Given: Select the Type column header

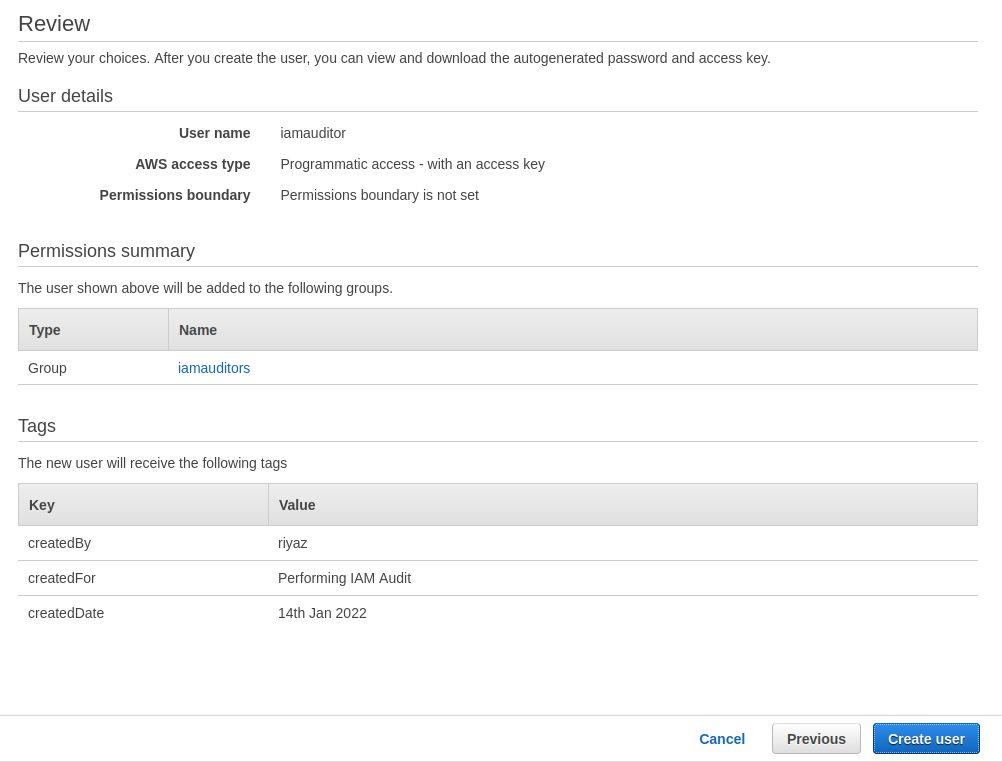Looking at the screenshot, I should [x=44, y=330].
